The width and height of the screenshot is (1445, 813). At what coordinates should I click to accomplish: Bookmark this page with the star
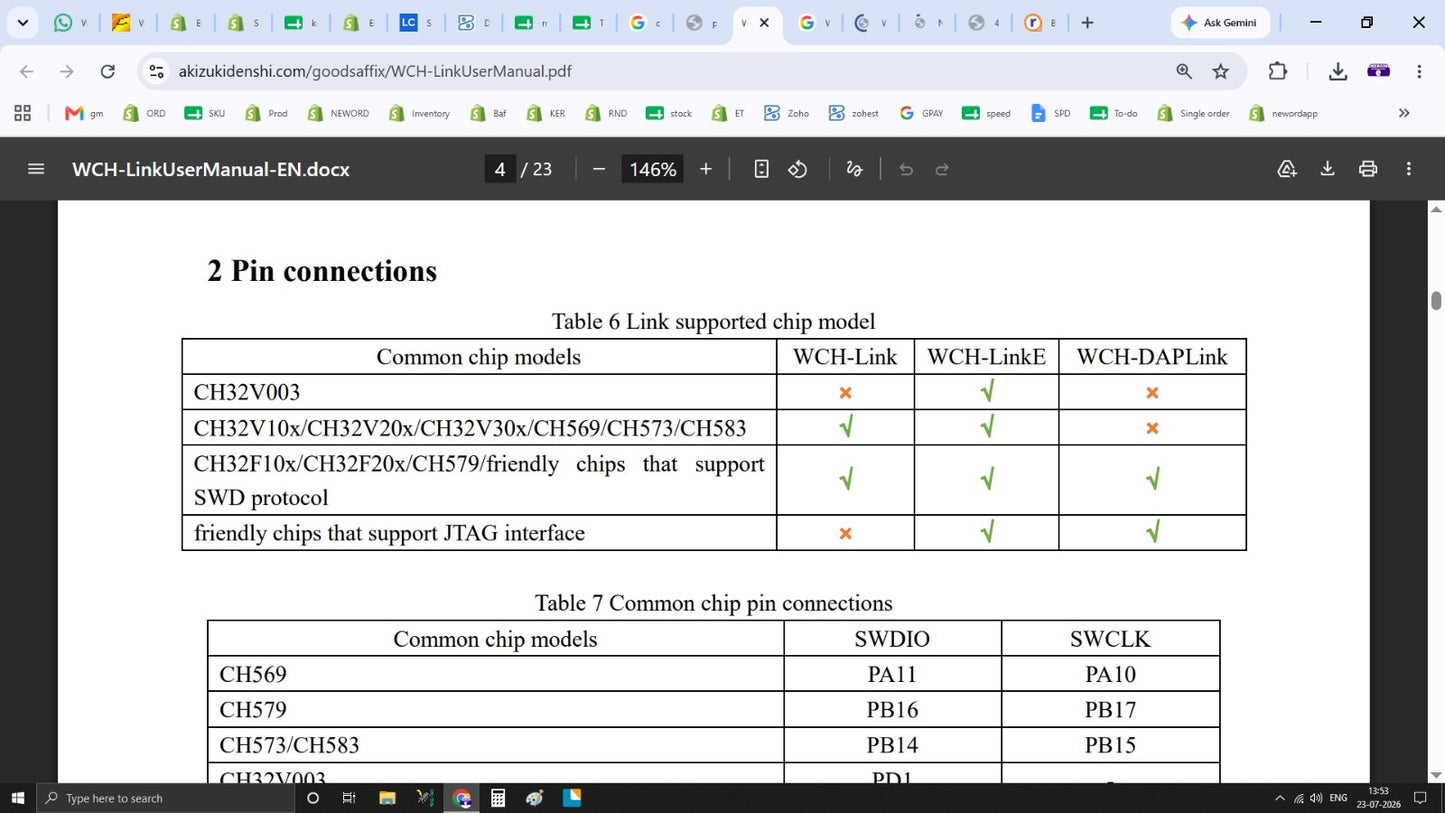(1221, 71)
